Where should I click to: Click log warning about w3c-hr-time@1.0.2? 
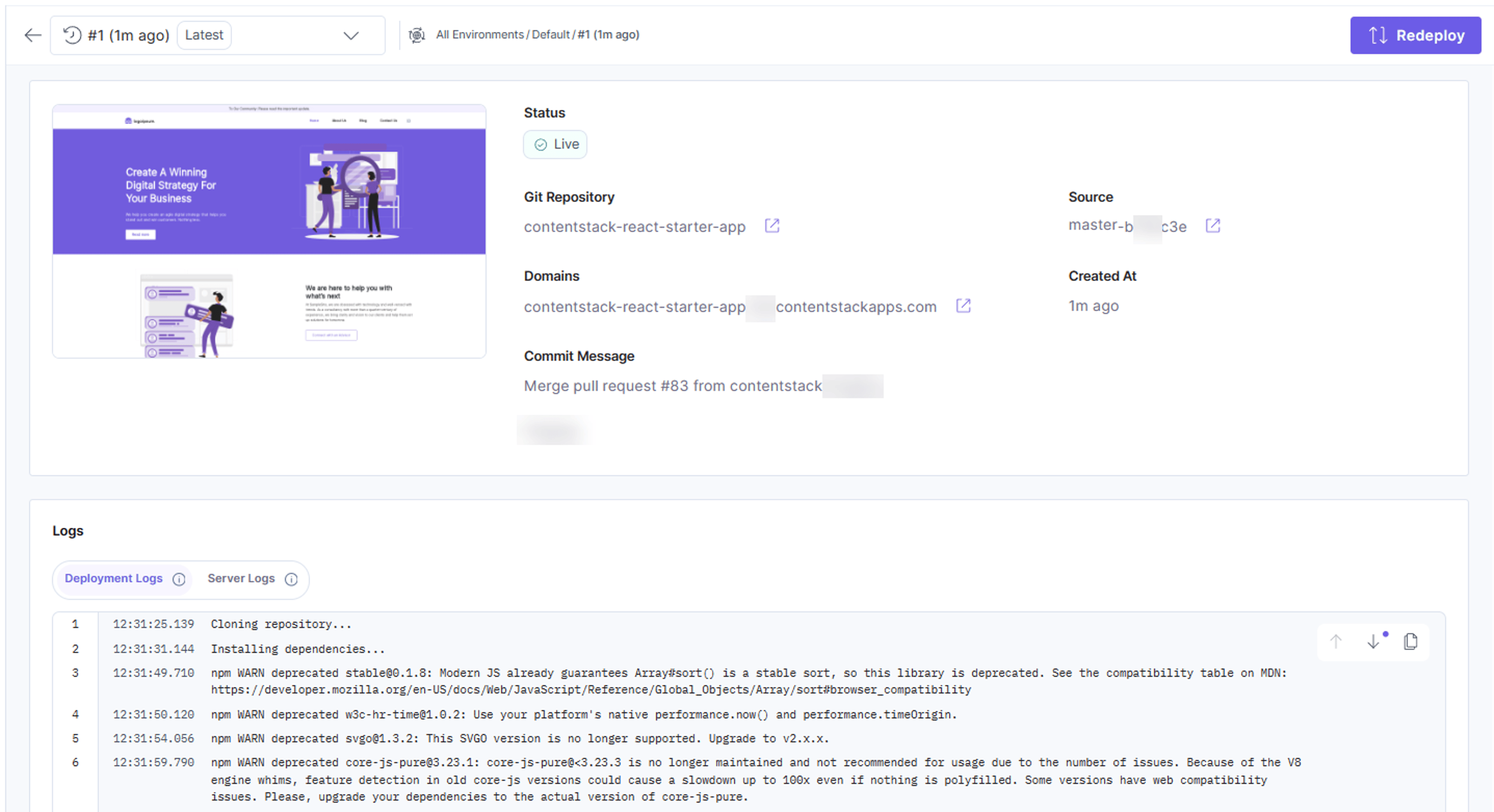(x=584, y=715)
